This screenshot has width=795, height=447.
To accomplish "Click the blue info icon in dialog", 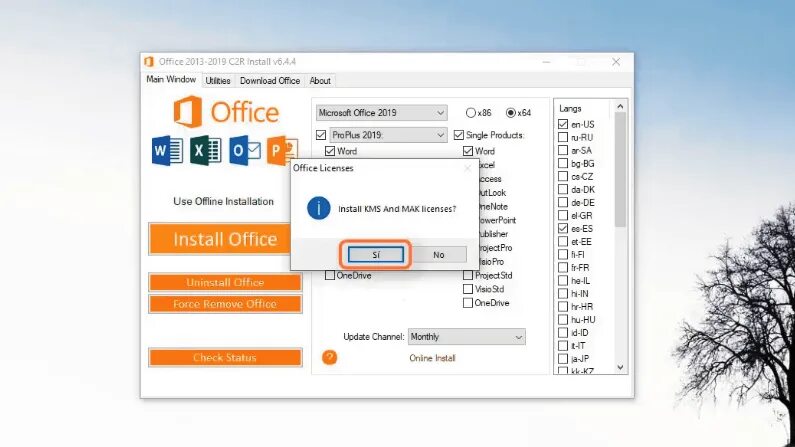I will coord(319,208).
